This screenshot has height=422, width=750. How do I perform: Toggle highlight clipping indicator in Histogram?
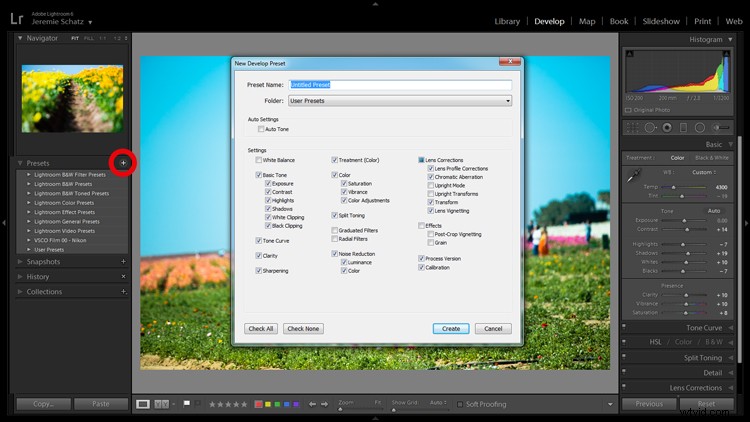(x=726, y=54)
